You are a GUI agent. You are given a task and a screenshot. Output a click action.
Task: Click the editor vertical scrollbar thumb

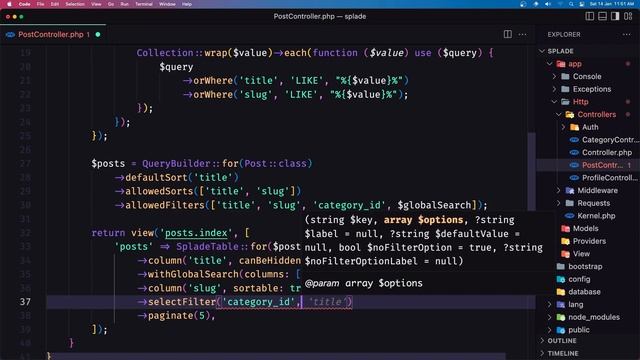pyautogui.click(x=531, y=171)
